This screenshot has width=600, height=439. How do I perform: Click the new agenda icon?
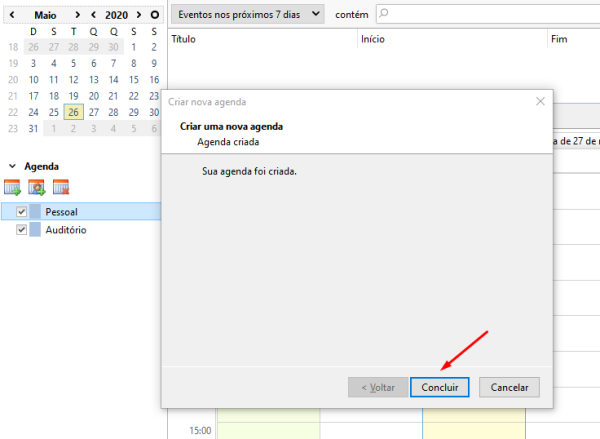pos(13,187)
